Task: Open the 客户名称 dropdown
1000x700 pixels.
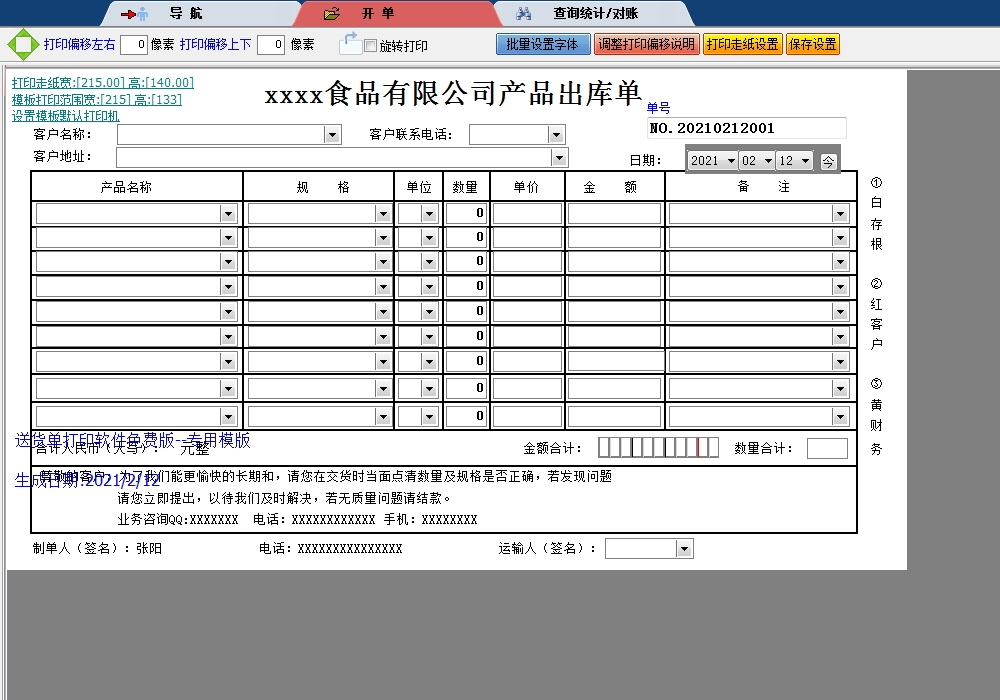Action: 333,133
